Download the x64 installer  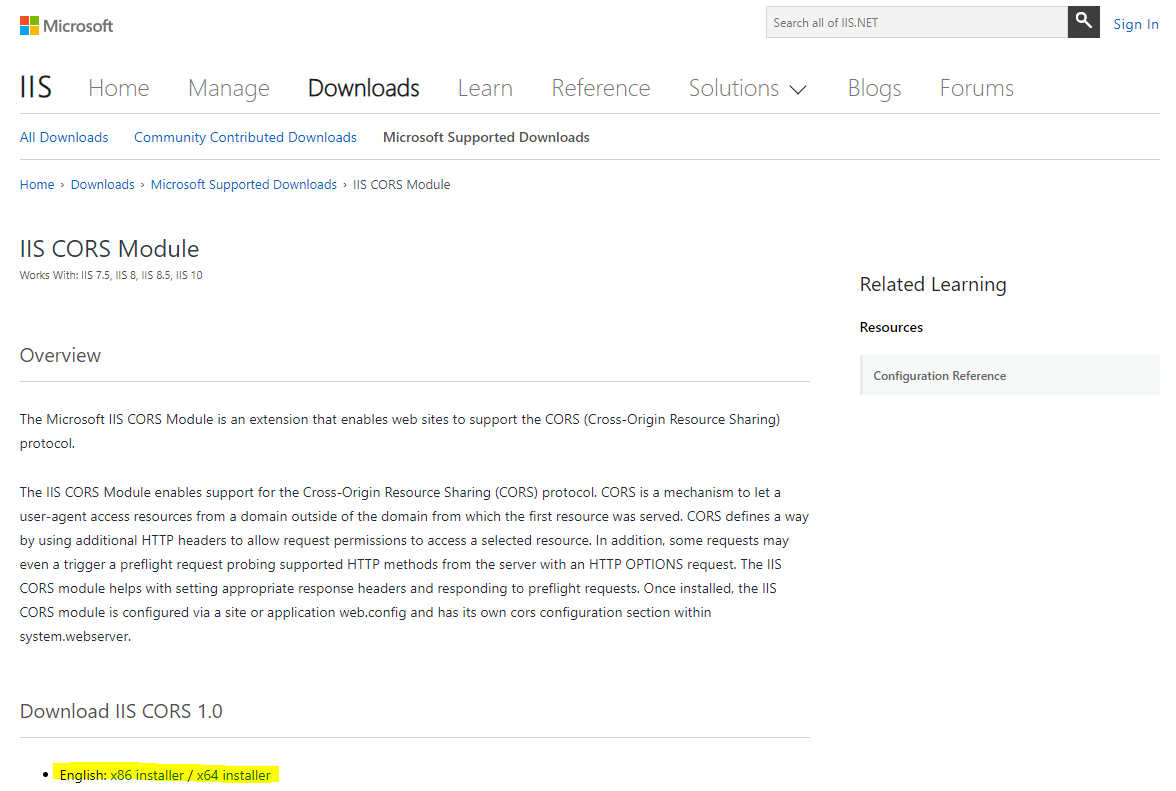tap(233, 775)
